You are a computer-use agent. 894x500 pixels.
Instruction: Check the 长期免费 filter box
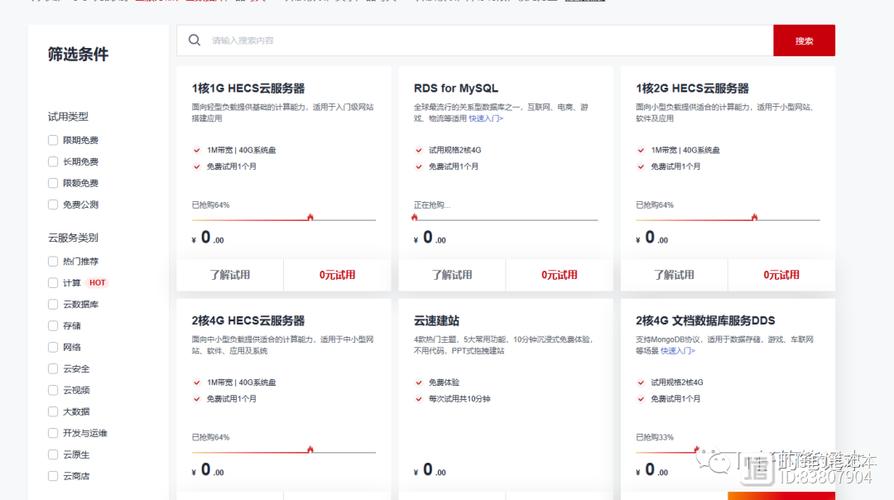click(53, 162)
